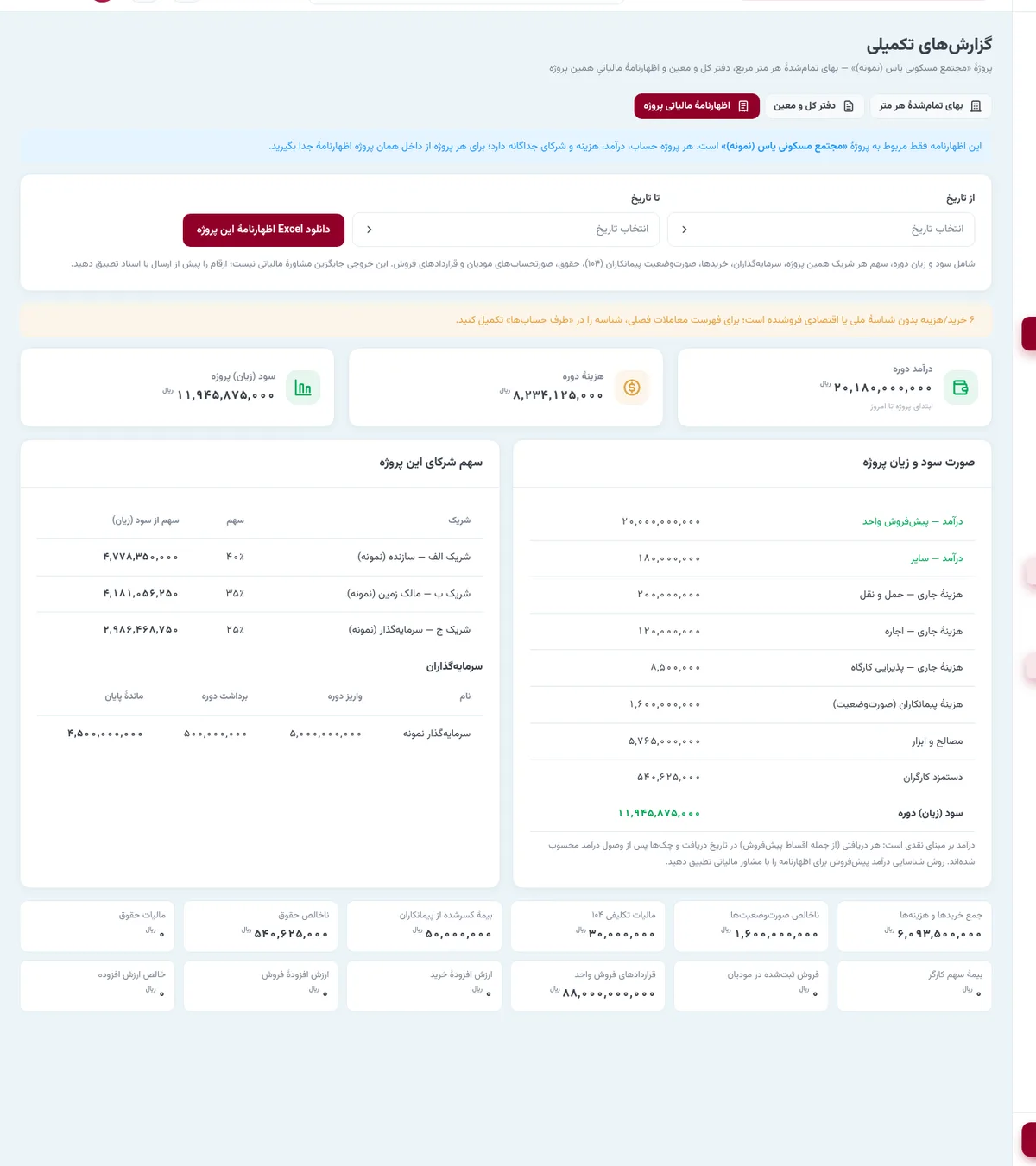Select the row 'هزینهٔ جاری — حمل و نقل'

[752, 595]
